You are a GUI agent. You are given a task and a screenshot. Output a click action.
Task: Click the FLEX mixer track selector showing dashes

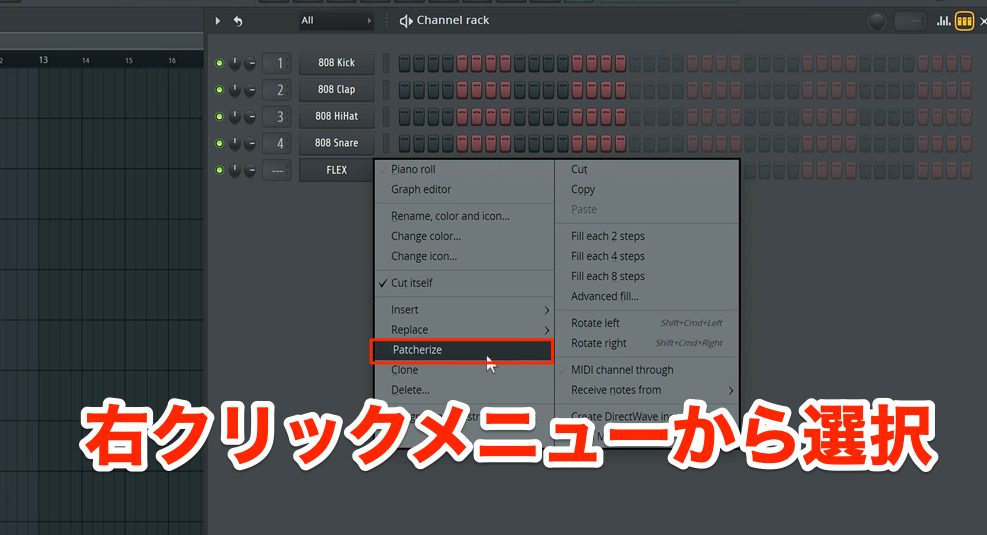click(x=277, y=170)
